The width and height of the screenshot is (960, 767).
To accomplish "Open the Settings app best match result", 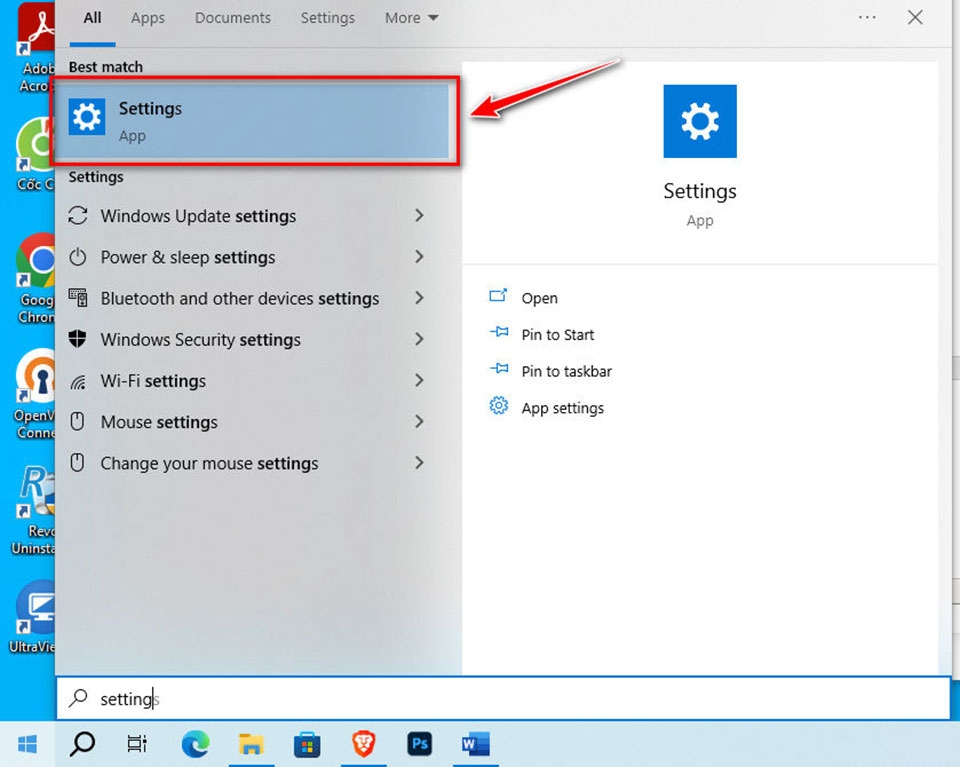I will (255, 121).
